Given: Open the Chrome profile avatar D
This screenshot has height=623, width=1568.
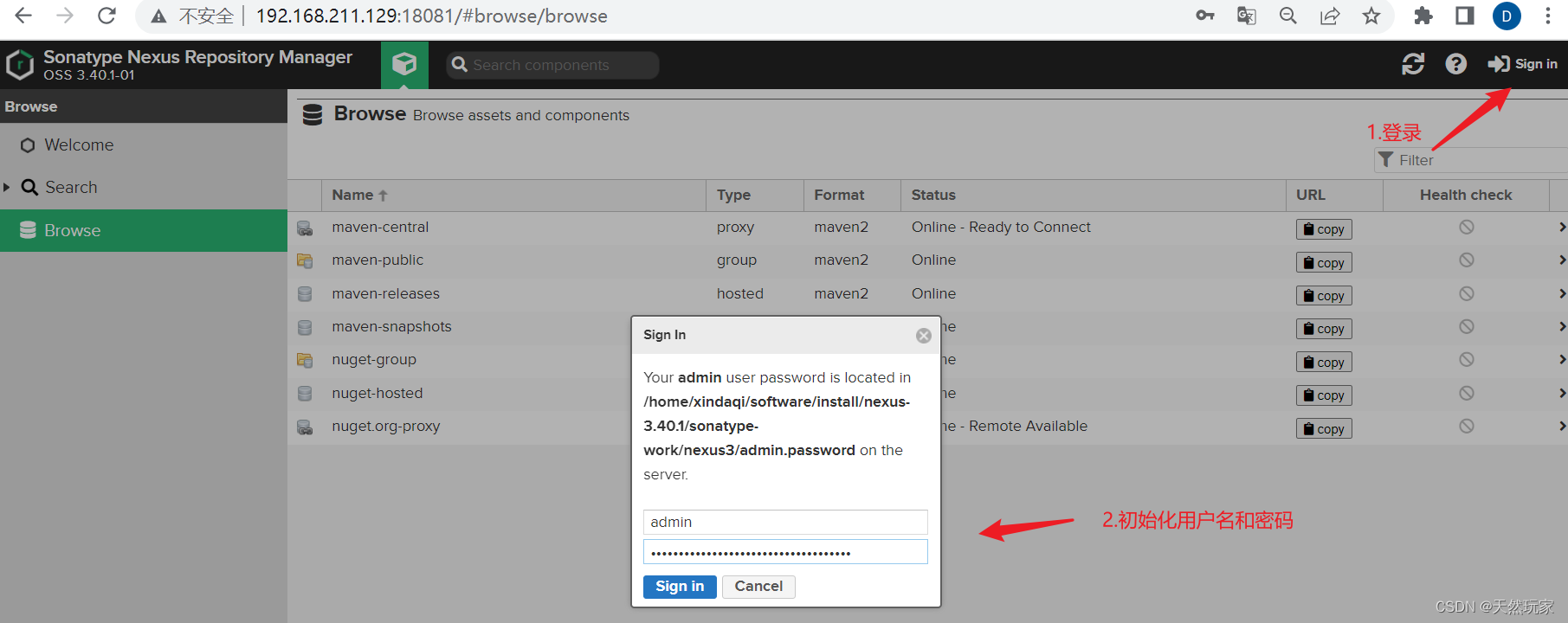Looking at the screenshot, I should pos(1507,16).
